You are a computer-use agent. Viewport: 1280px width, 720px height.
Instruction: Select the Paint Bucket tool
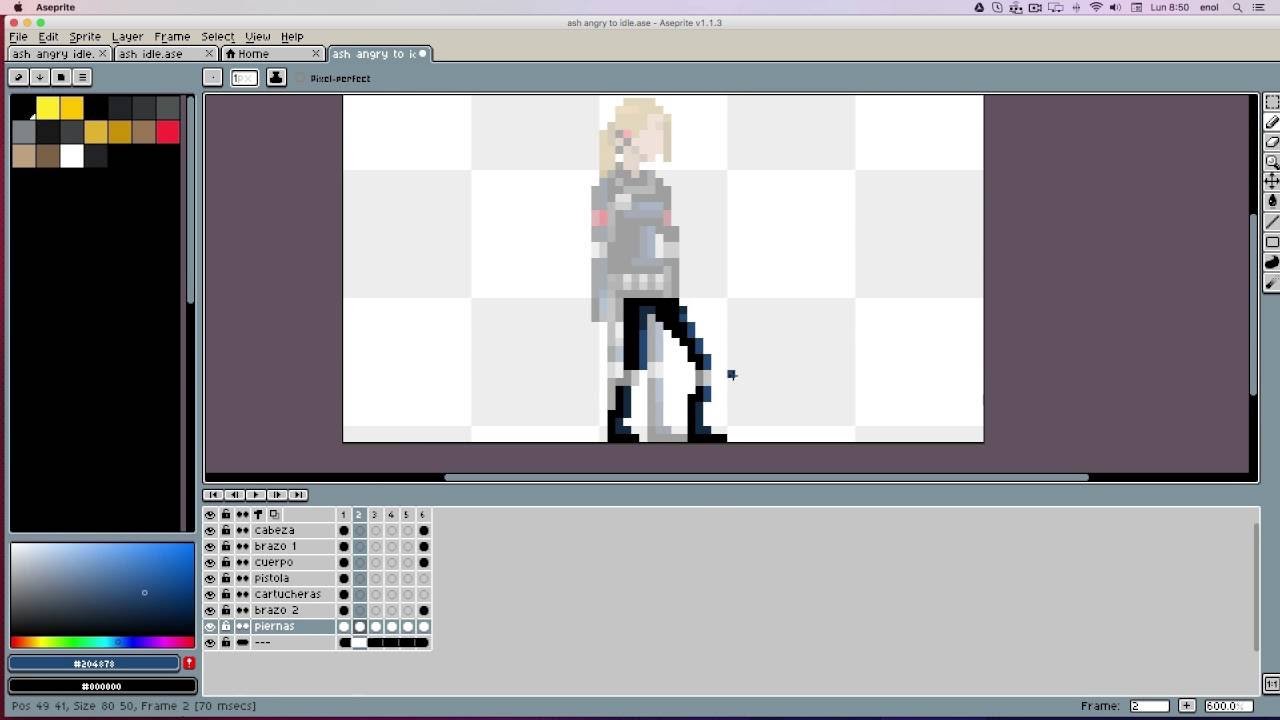point(1272,202)
